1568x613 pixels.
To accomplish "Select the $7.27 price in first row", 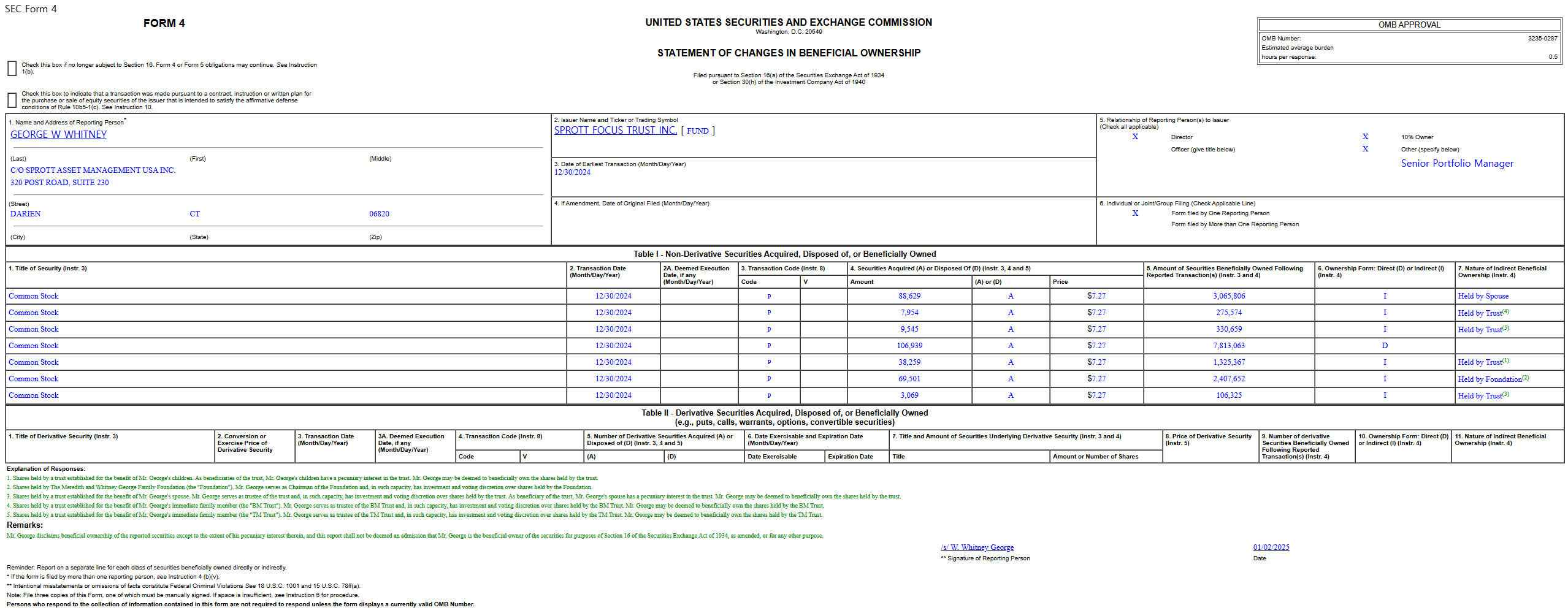I will pyautogui.click(x=1098, y=295).
